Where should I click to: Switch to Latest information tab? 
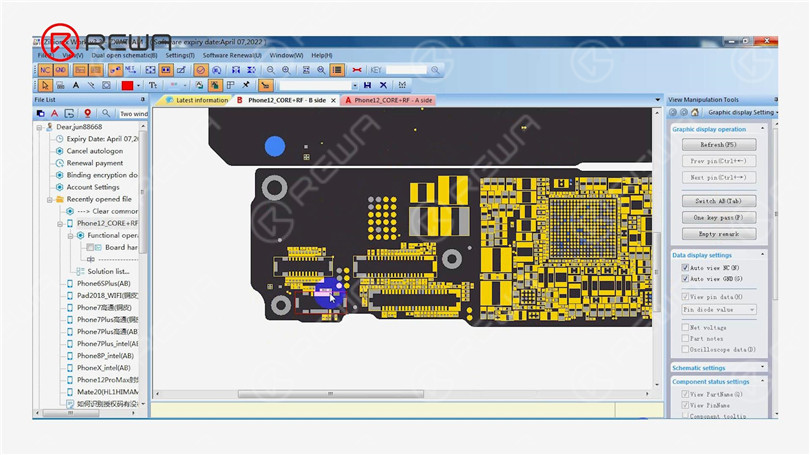tap(197, 100)
